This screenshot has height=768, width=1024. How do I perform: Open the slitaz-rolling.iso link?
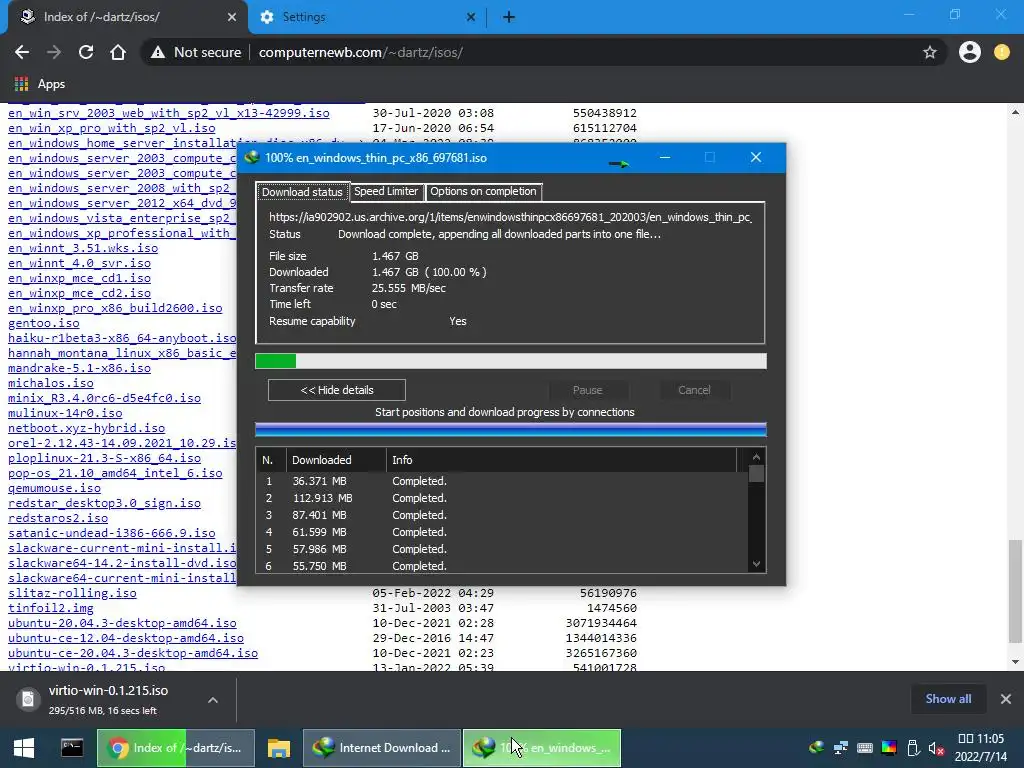[72, 593]
